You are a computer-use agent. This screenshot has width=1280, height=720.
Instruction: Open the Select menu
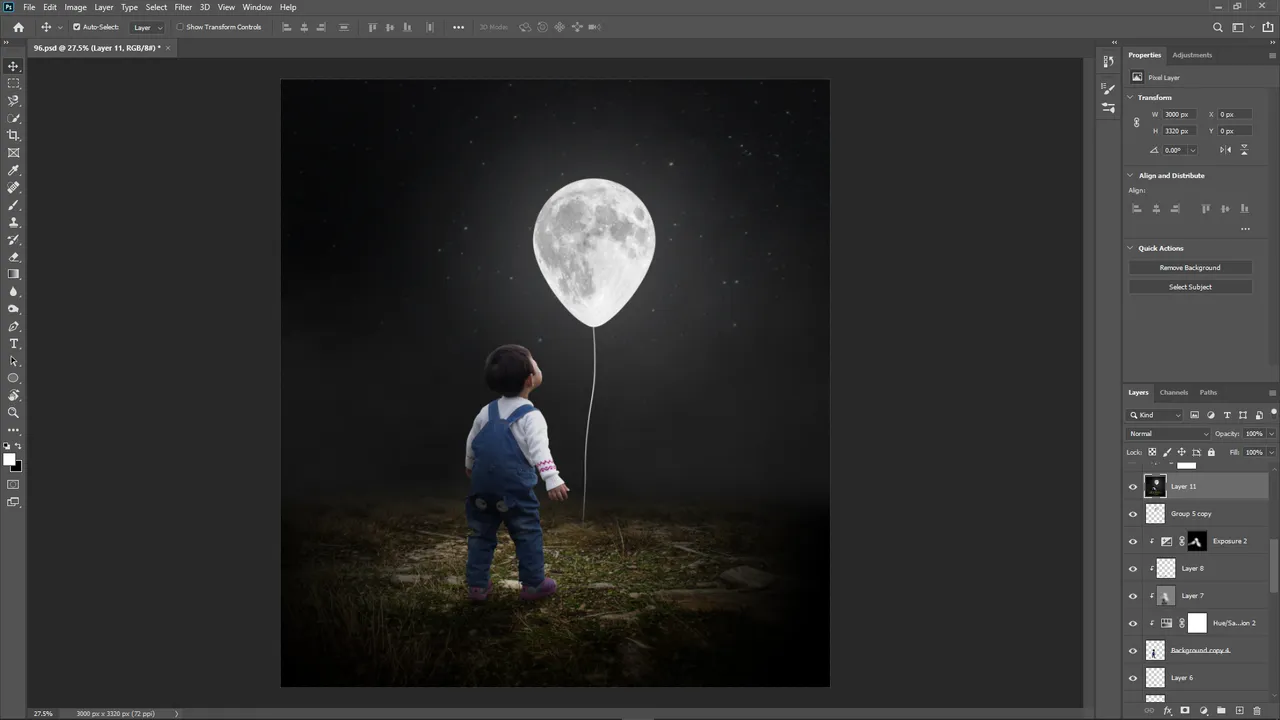156,7
